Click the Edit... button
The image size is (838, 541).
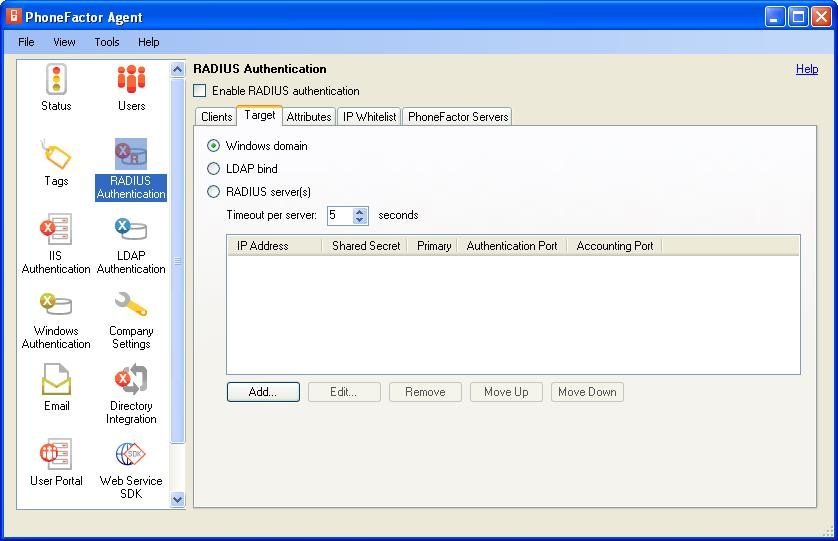click(x=344, y=392)
